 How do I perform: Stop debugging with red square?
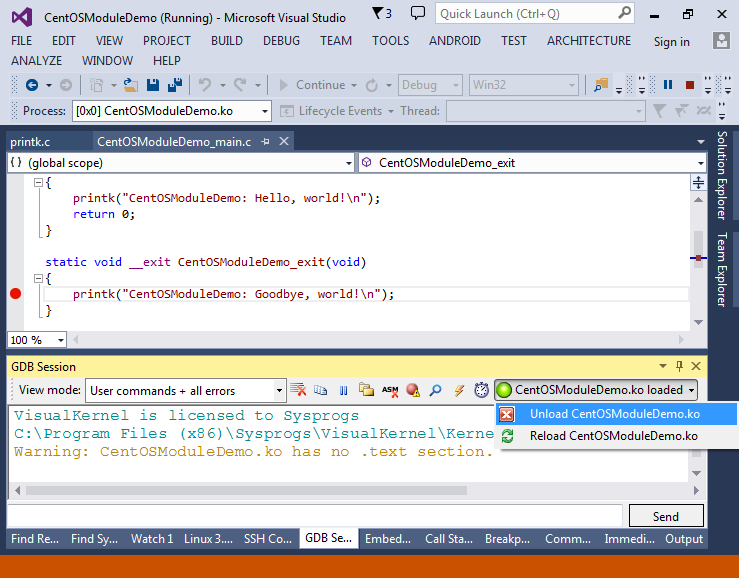tap(690, 85)
